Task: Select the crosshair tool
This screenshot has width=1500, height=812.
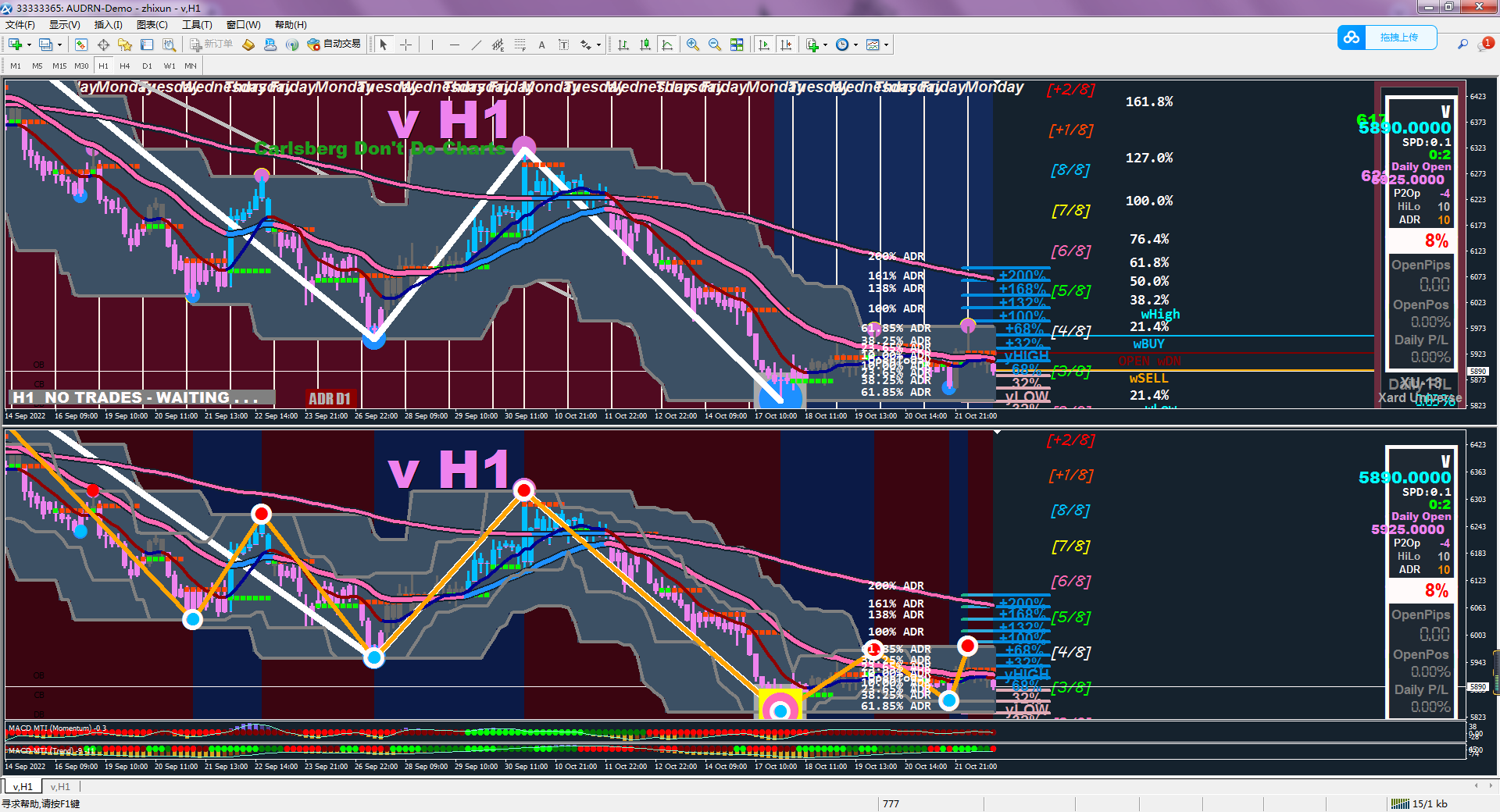Action: coord(405,45)
